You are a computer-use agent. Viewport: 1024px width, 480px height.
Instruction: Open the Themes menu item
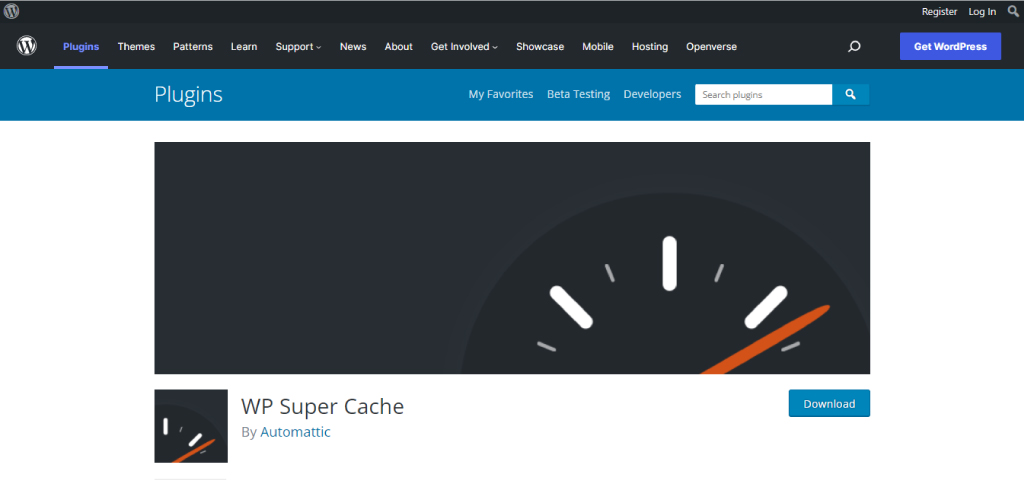pyautogui.click(x=136, y=46)
